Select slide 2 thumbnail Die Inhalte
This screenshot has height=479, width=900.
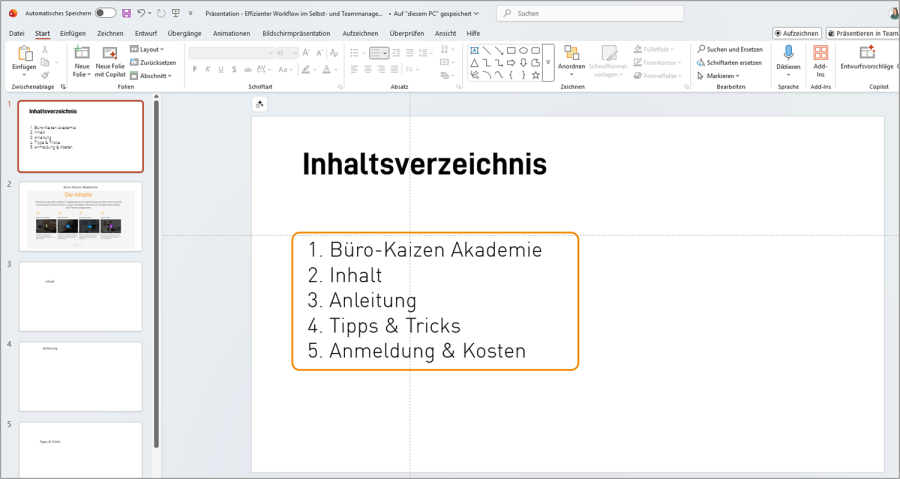pos(80,216)
